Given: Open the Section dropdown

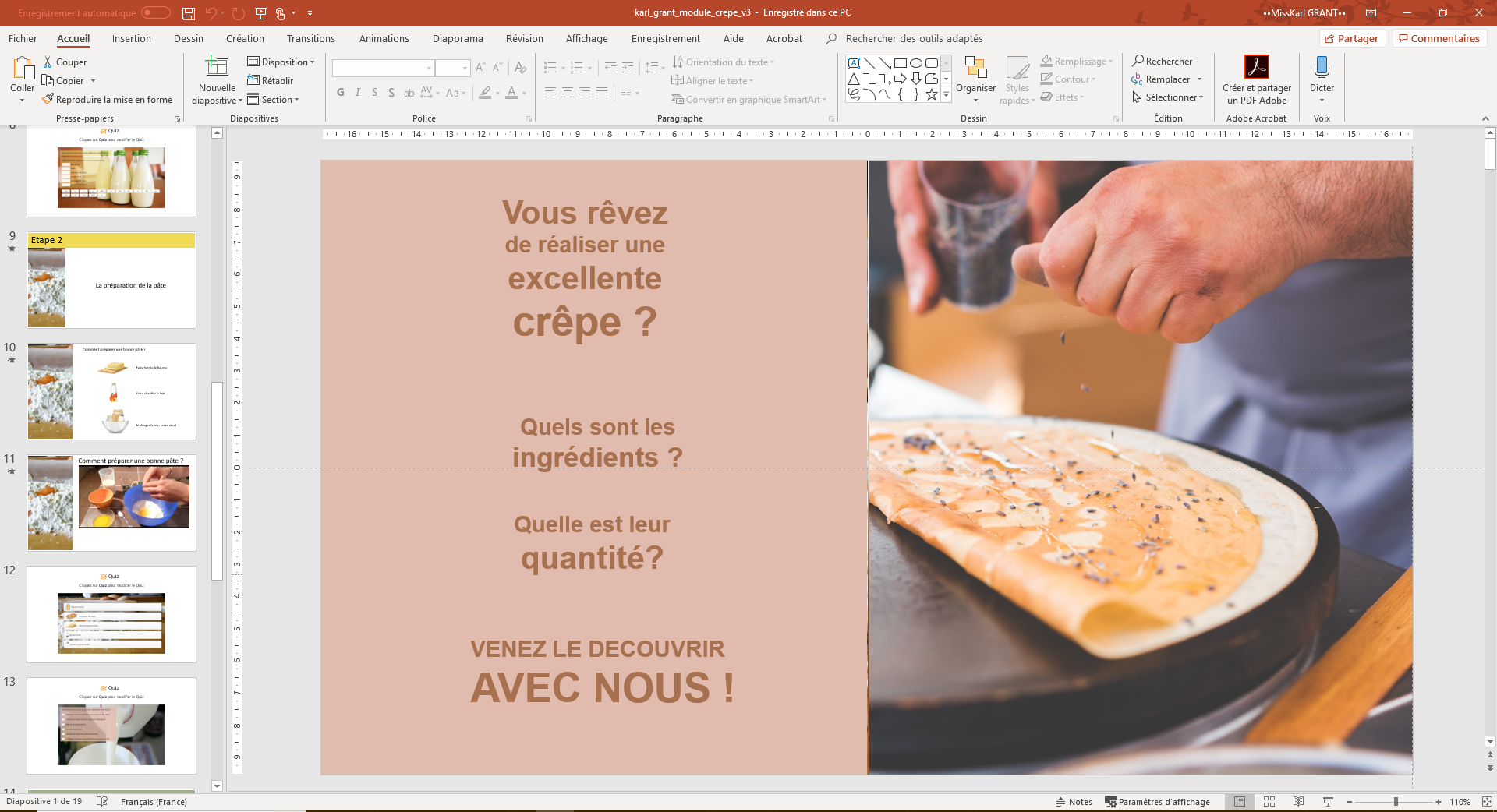Looking at the screenshot, I should [273, 100].
